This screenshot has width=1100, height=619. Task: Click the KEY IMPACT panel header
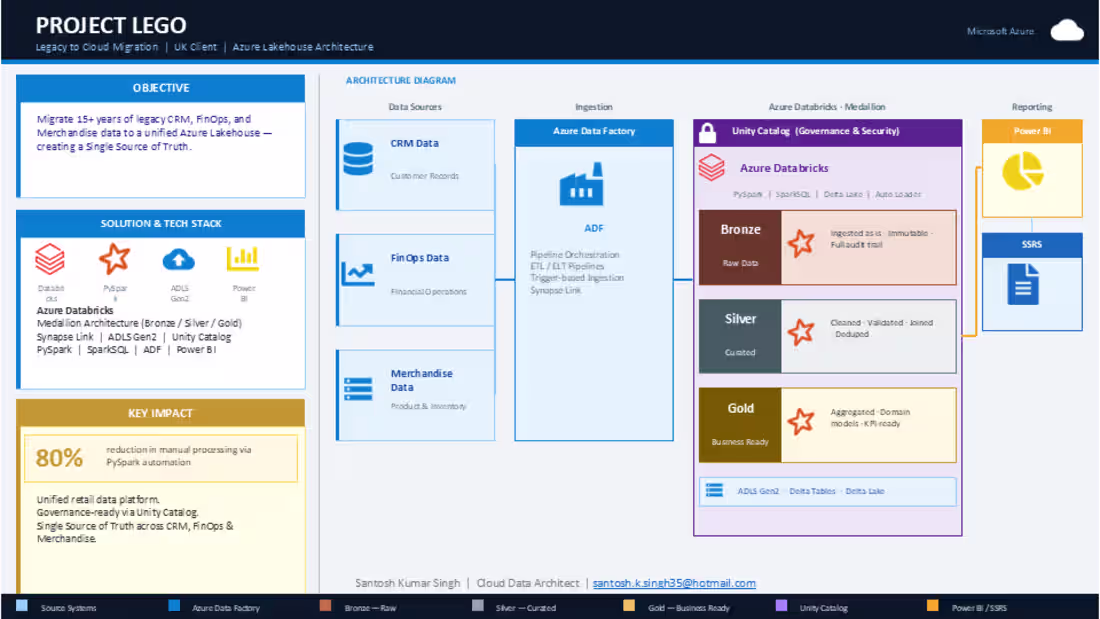point(161,413)
